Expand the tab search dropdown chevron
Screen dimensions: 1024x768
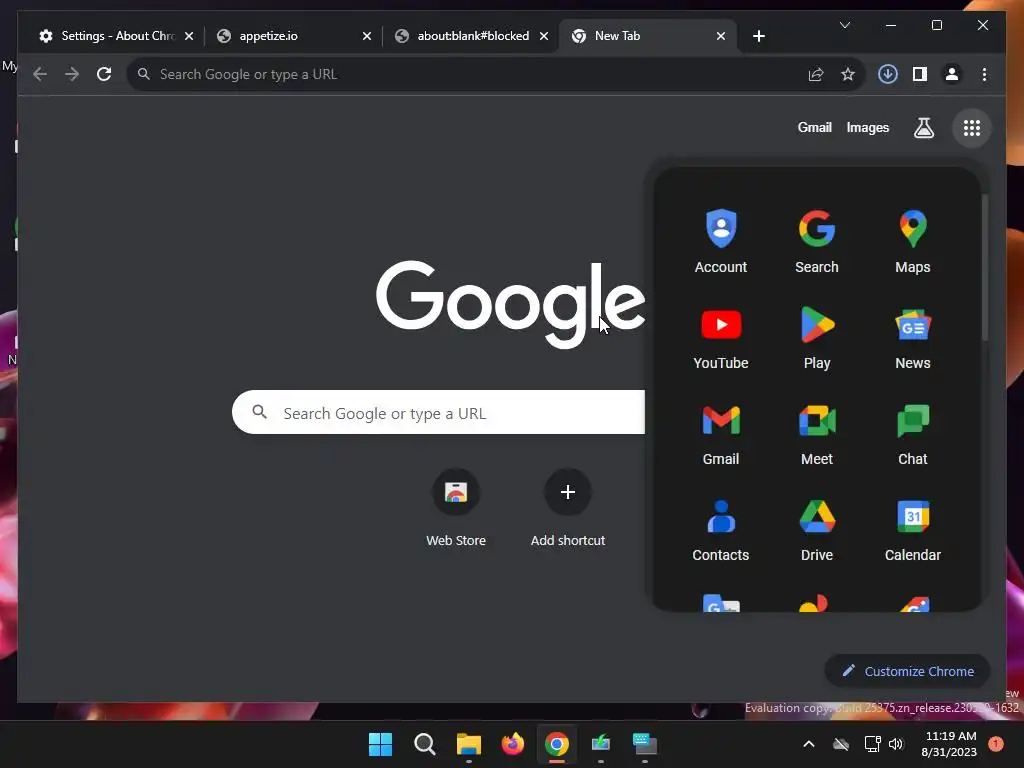[x=844, y=25]
